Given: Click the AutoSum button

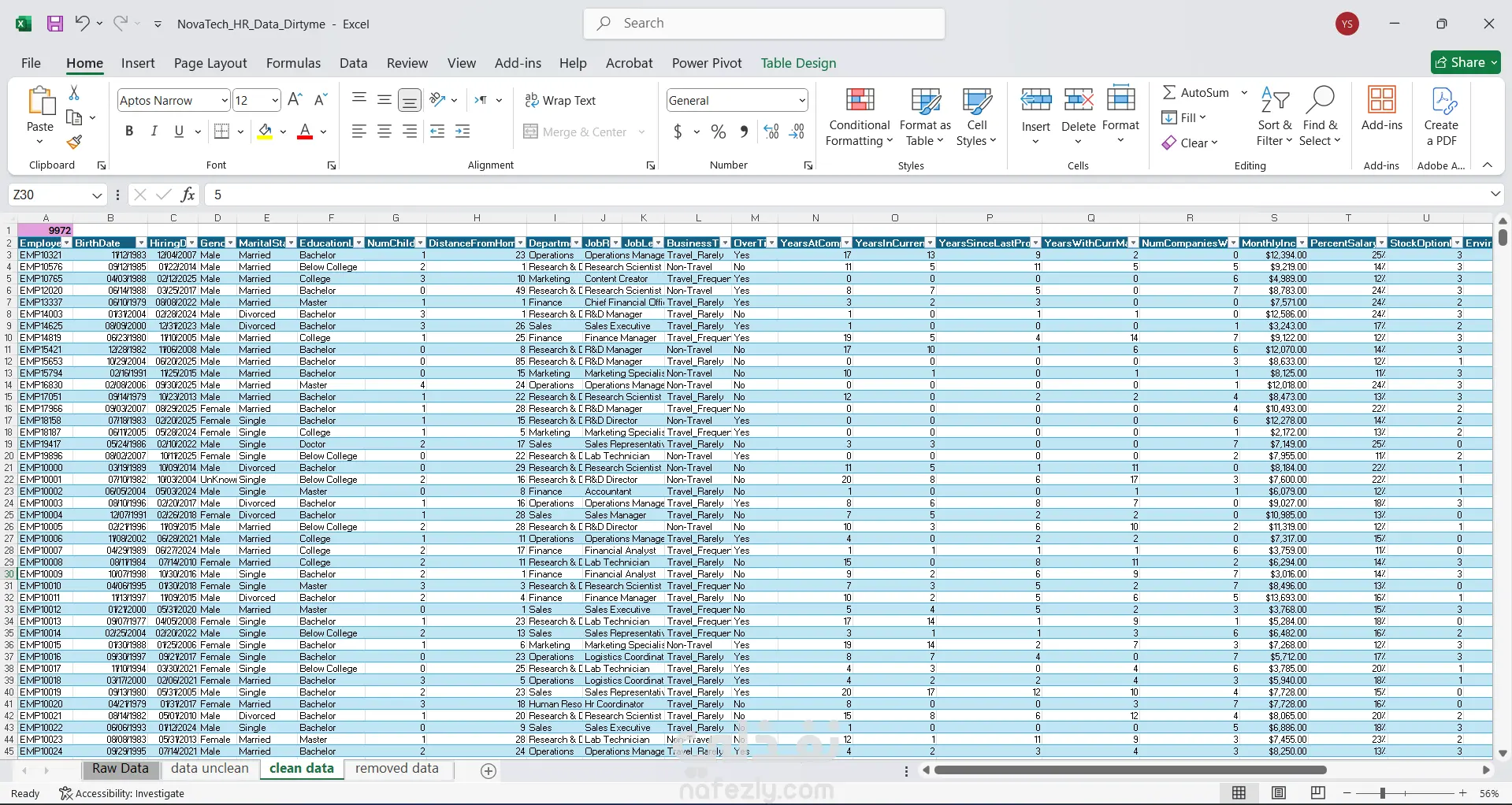Looking at the screenshot, I should click(1195, 93).
